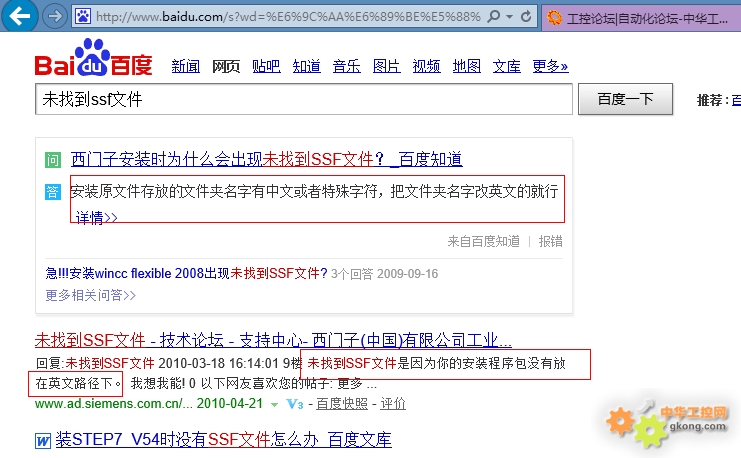Click the browser forward arrow button

[x=54, y=16]
